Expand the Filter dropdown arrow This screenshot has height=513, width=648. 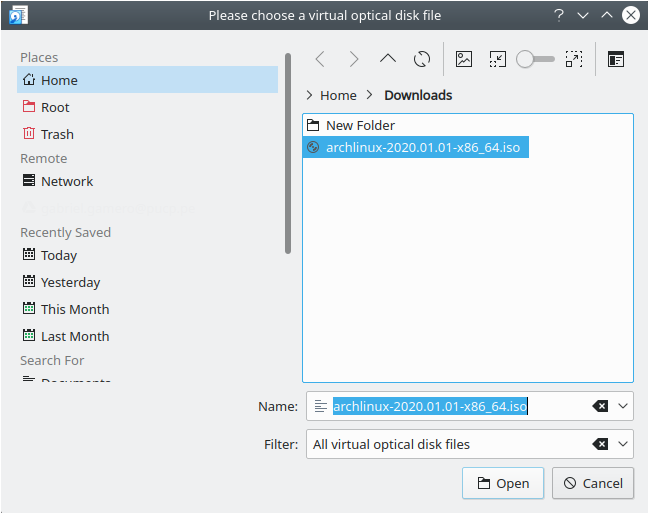pyautogui.click(x=623, y=444)
